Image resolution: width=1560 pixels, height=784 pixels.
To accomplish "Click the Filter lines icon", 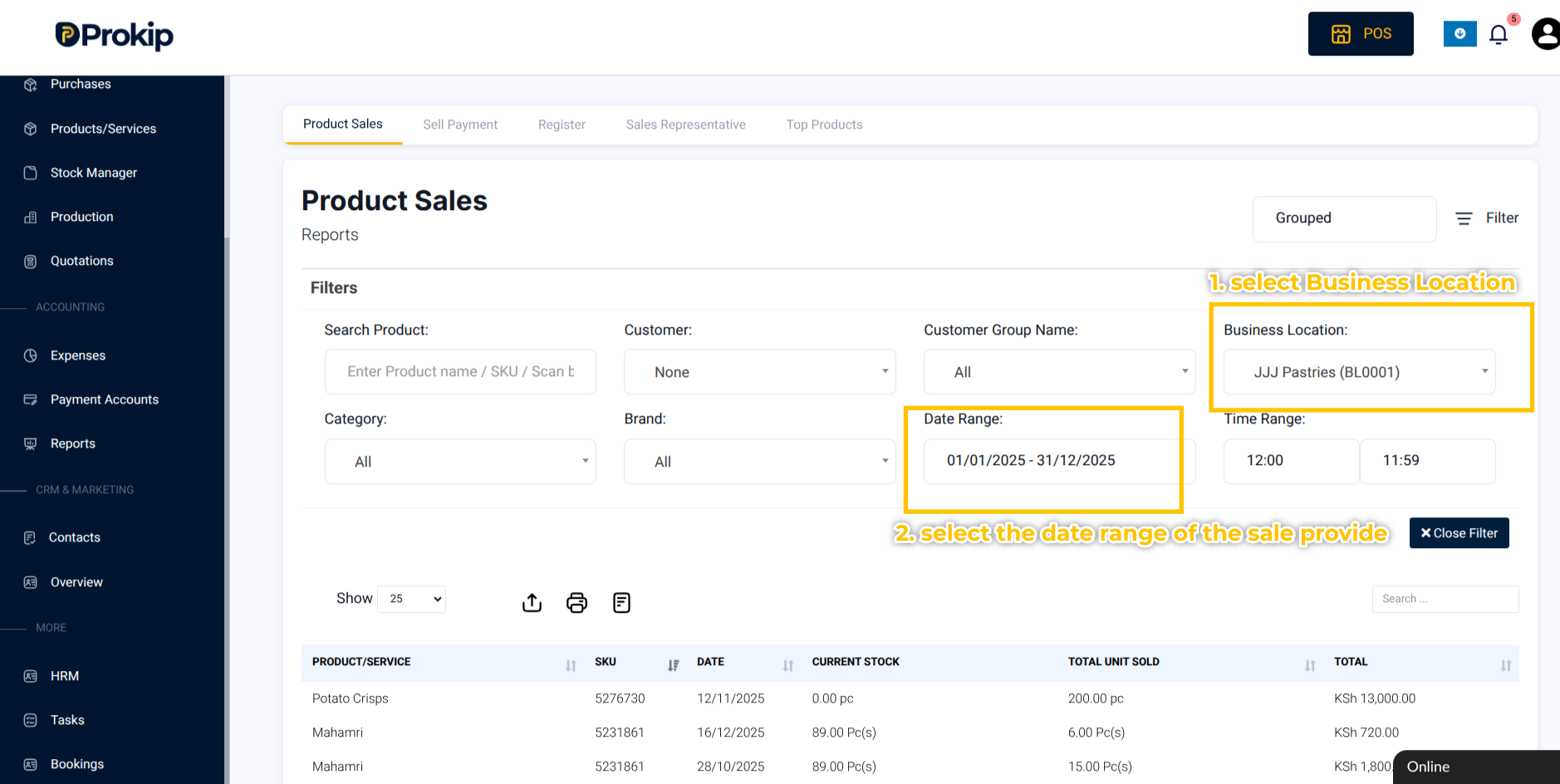I will point(1464,218).
